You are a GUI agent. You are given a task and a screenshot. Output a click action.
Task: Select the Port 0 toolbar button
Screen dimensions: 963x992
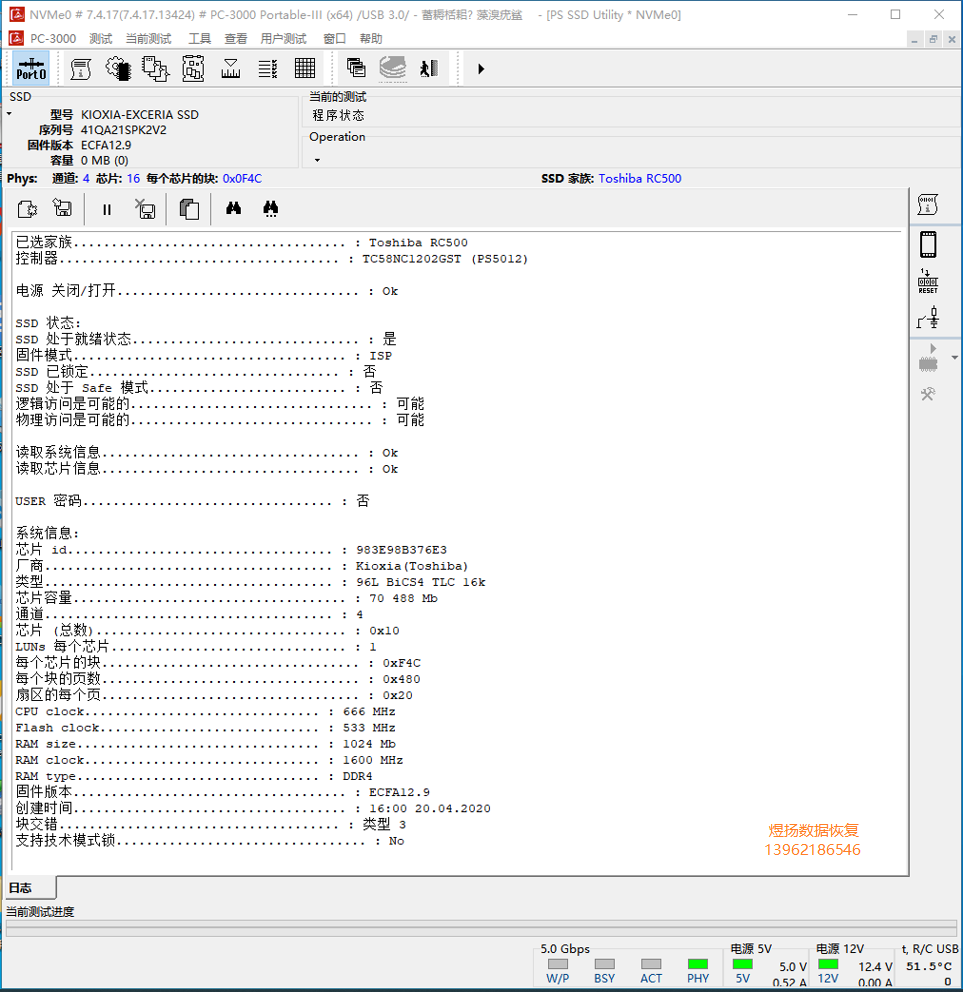point(31,68)
